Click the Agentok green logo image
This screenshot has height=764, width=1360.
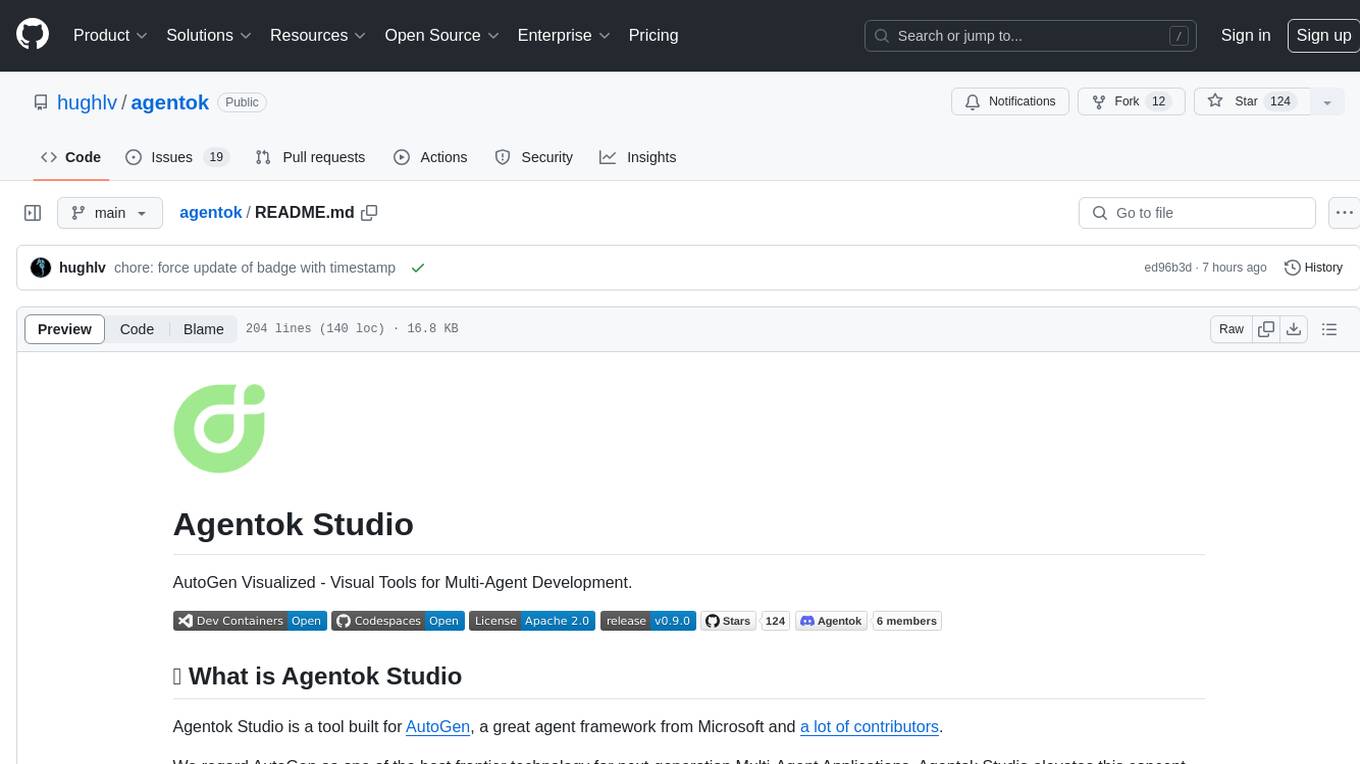tap(219, 428)
